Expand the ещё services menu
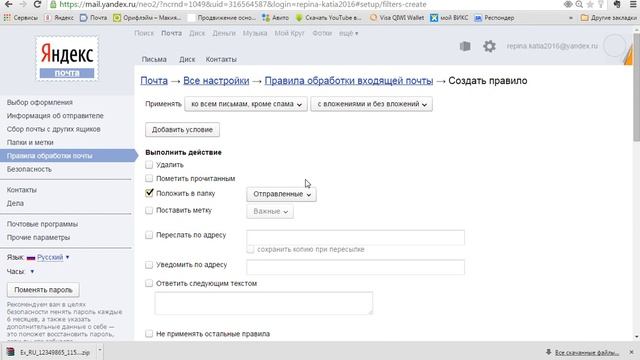 [348, 33]
